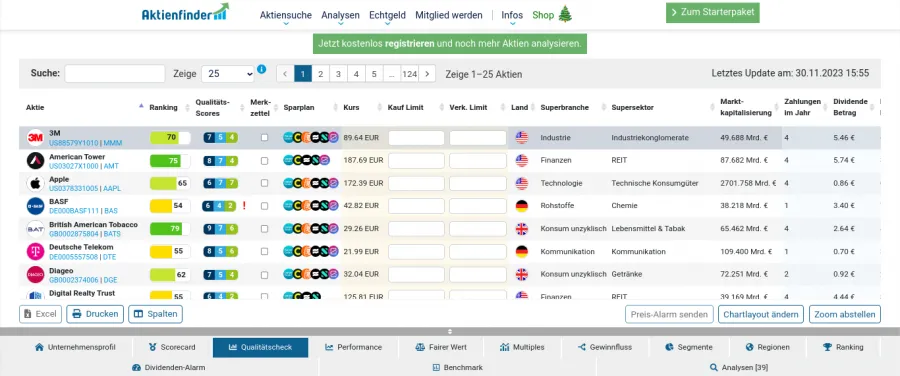
Task: Click the Kauf Limit field for 3M
Action: tap(416, 138)
